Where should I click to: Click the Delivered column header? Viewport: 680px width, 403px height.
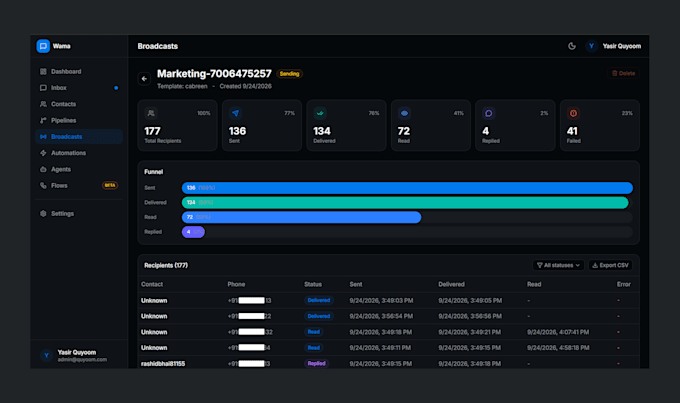click(451, 284)
